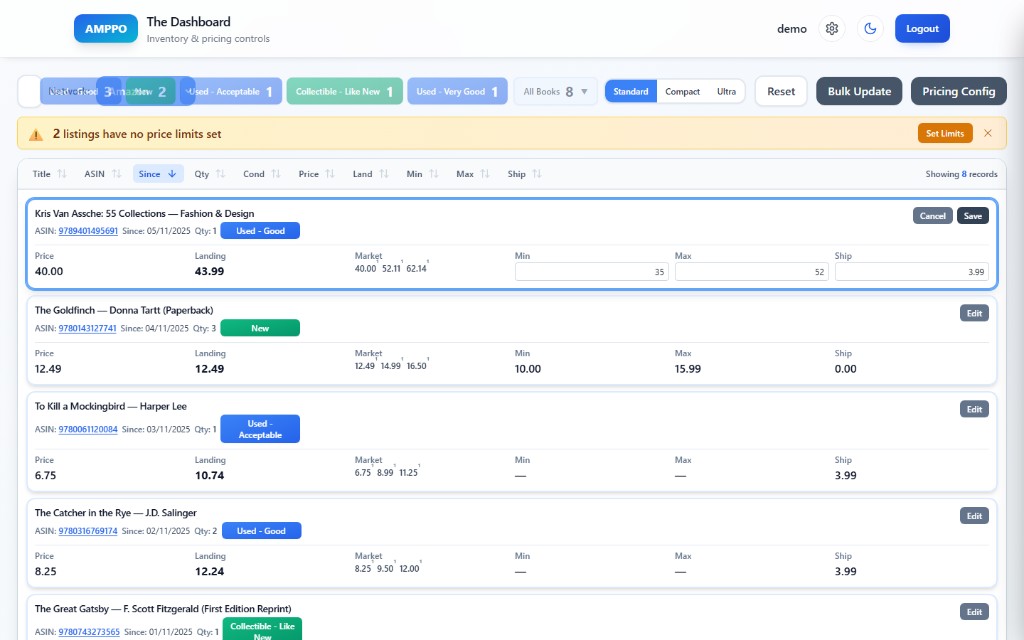
Task: Click the Mockingbird Landing value 10.74
Action: click(x=209, y=475)
